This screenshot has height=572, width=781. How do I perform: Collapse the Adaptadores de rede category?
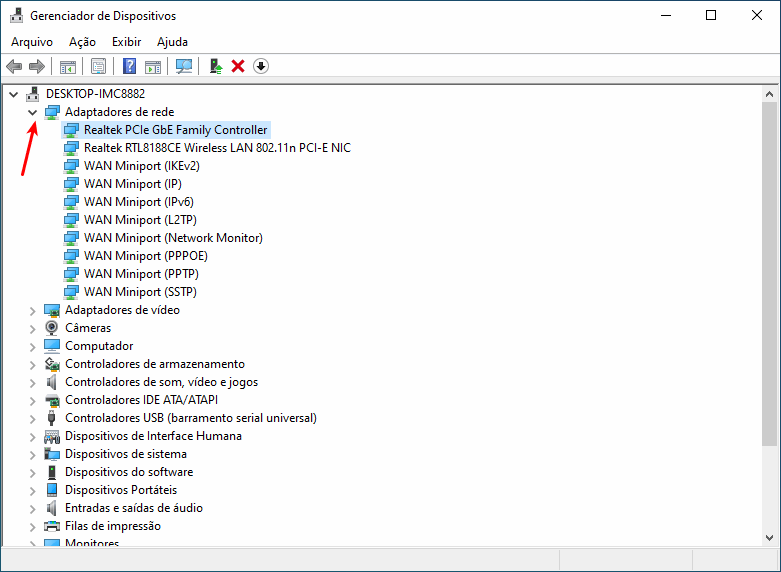33,112
